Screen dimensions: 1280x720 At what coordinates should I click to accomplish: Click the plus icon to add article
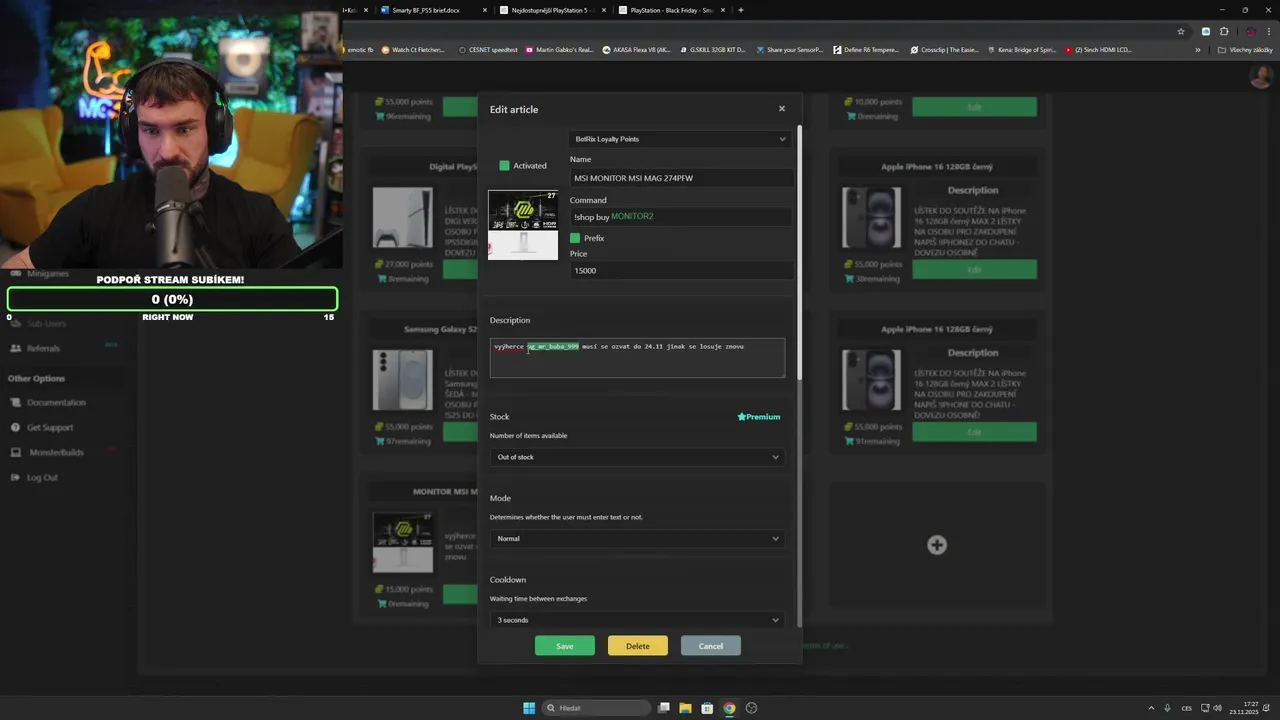pyautogui.click(x=937, y=545)
